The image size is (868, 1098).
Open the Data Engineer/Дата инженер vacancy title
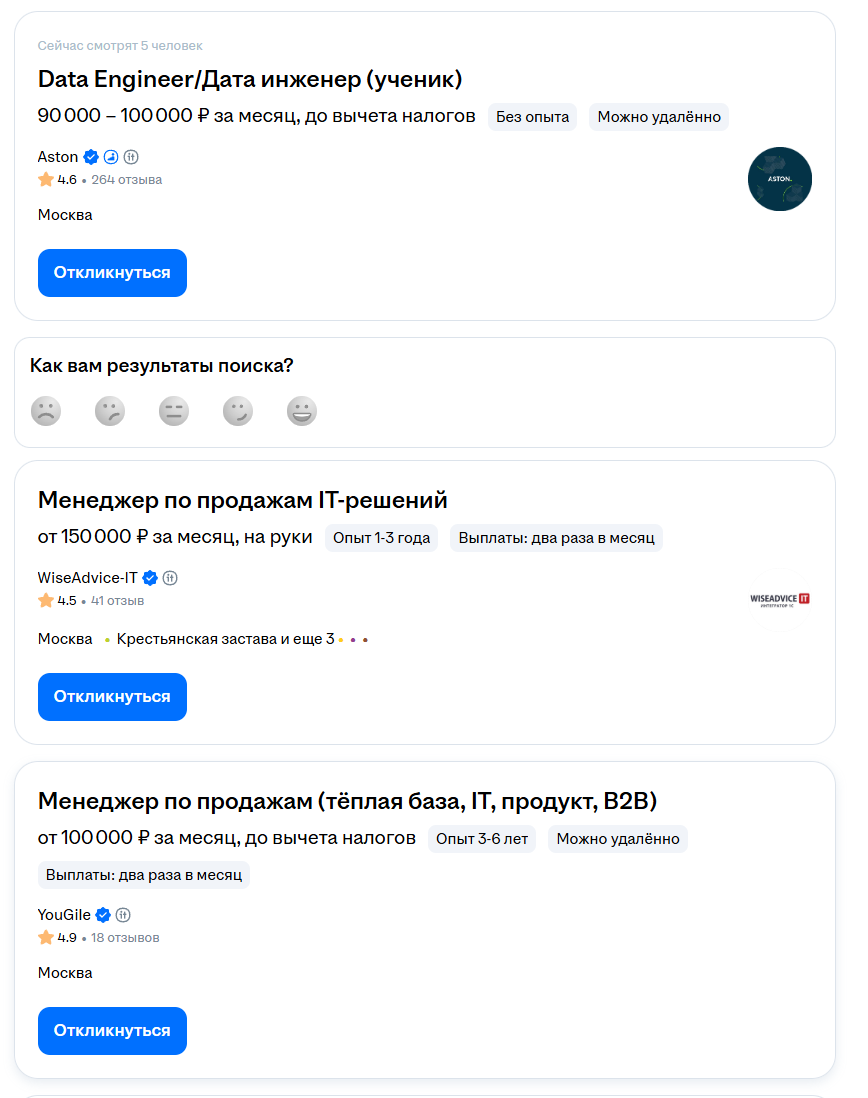point(250,79)
